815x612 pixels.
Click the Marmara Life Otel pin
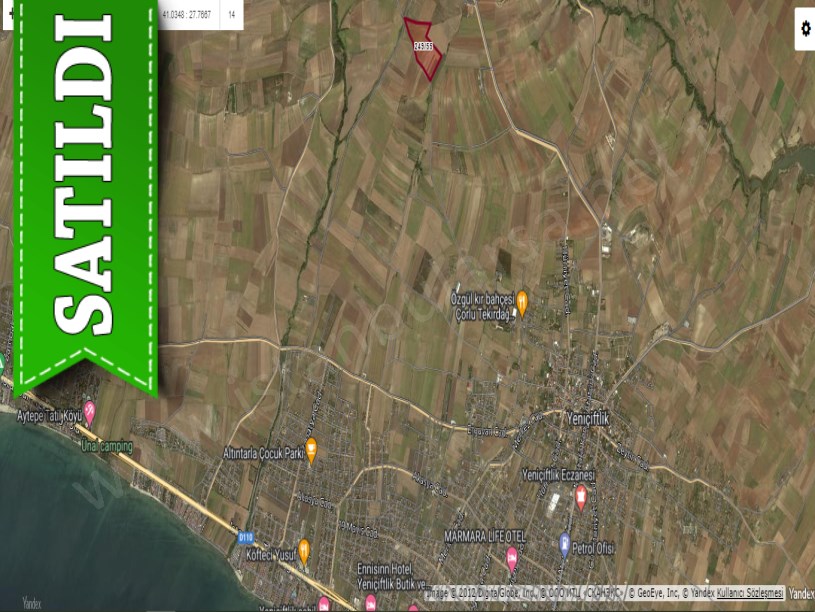(512, 558)
